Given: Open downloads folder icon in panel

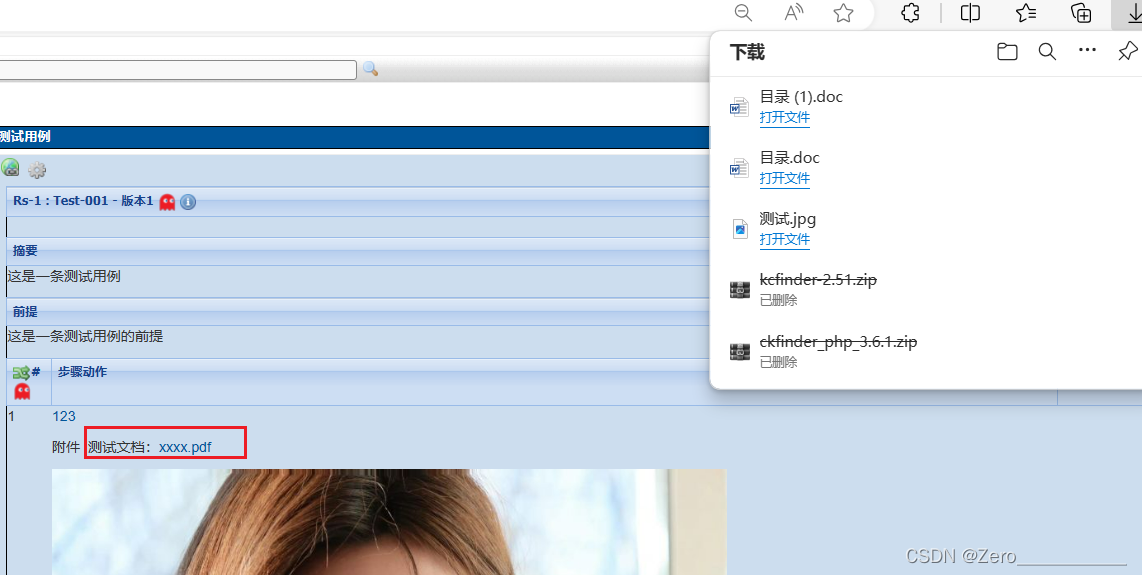Looking at the screenshot, I should click(x=1007, y=52).
